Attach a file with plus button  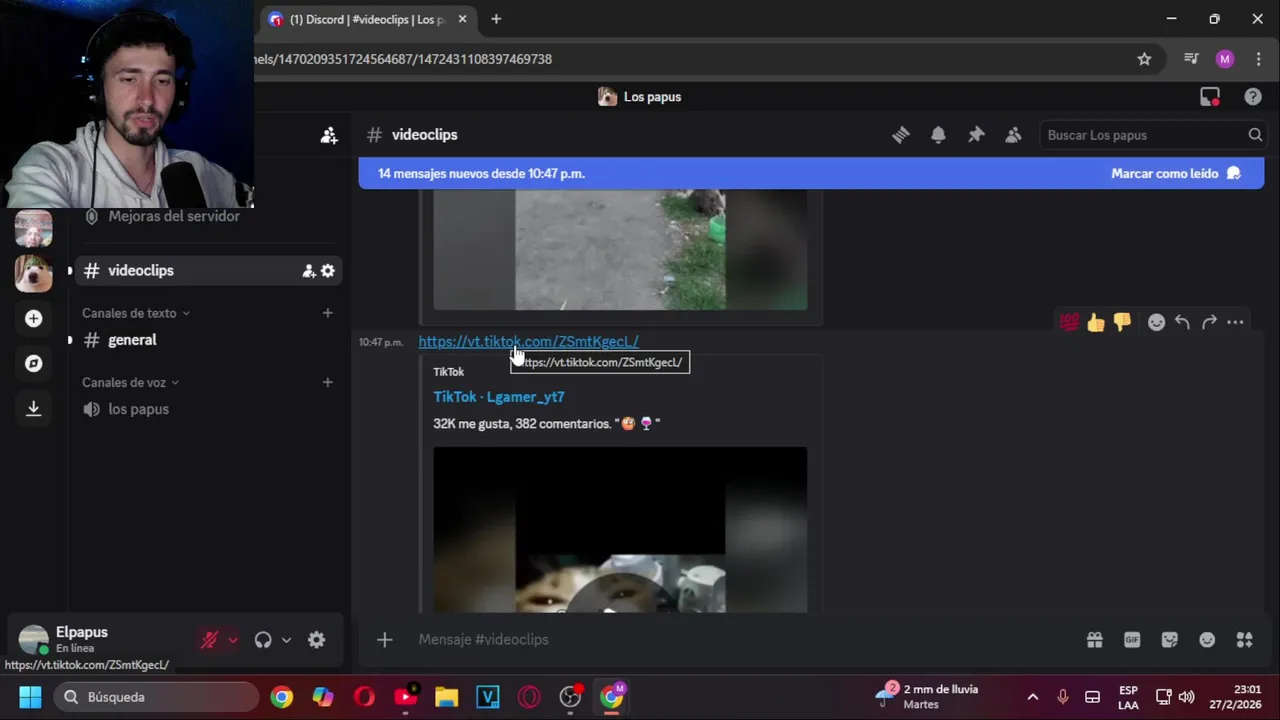(x=384, y=640)
